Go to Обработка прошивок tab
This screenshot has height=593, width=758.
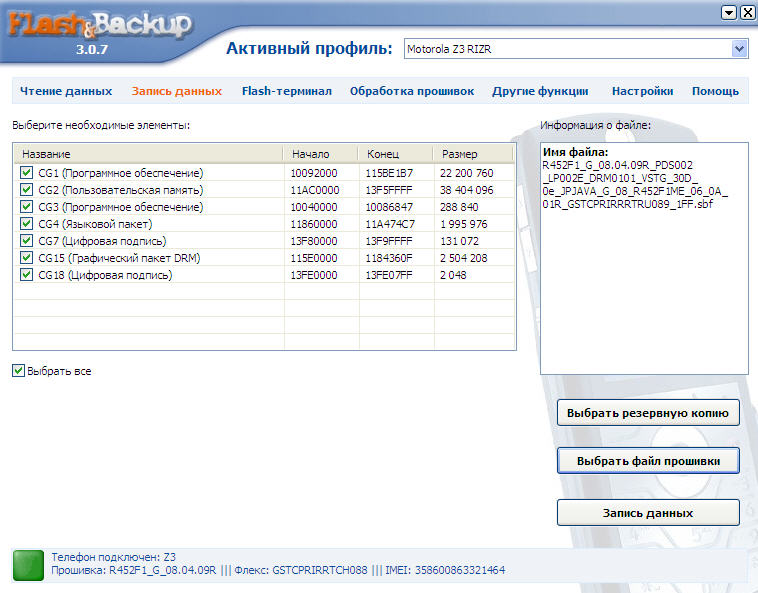click(412, 91)
